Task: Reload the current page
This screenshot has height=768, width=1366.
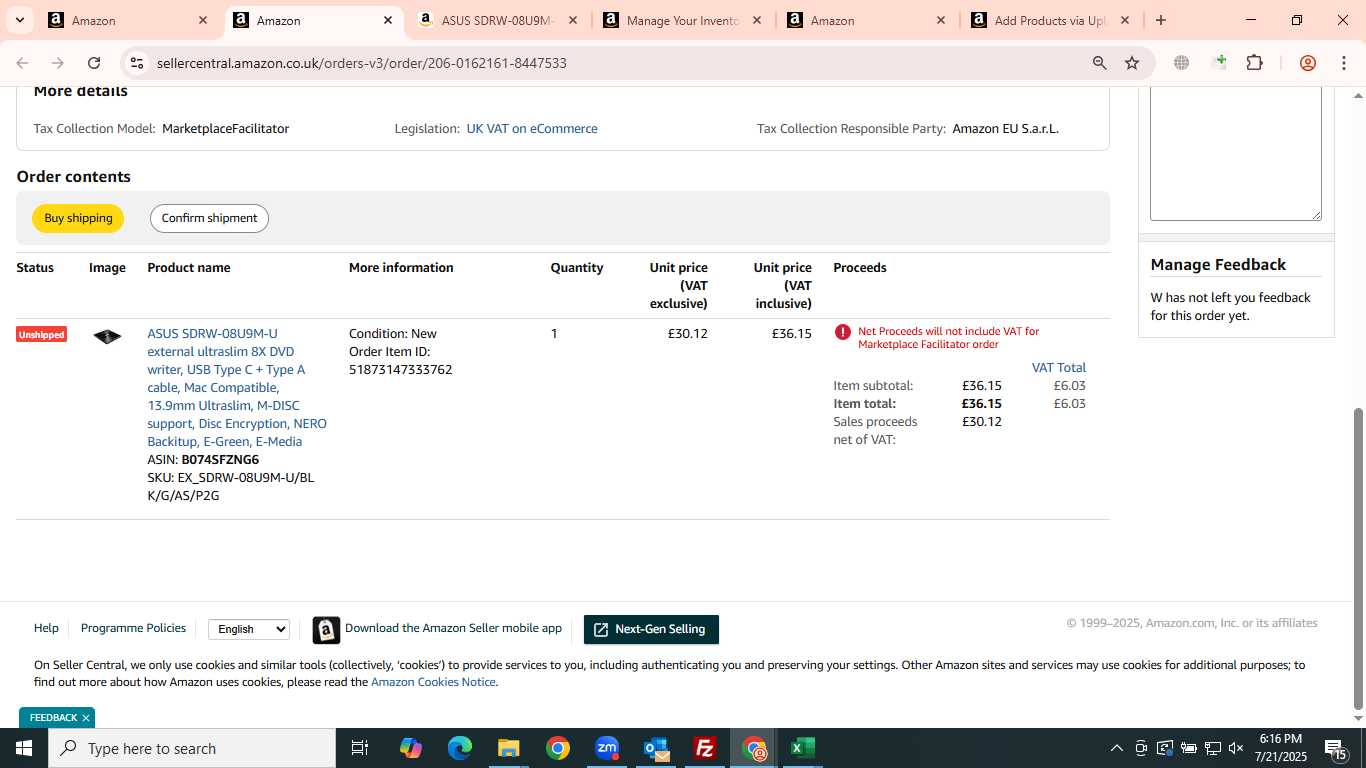Action: pyautogui.click(x=94, y=63)
